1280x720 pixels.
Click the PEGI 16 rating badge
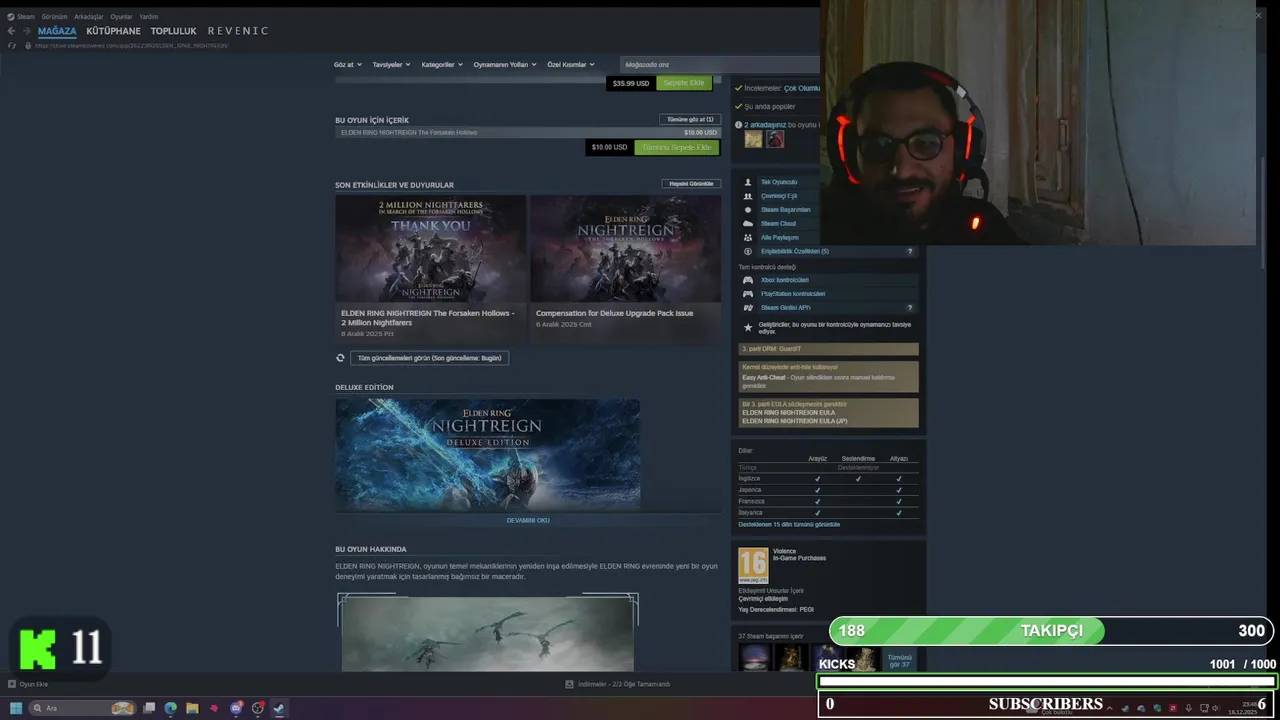tap(753, 566)
